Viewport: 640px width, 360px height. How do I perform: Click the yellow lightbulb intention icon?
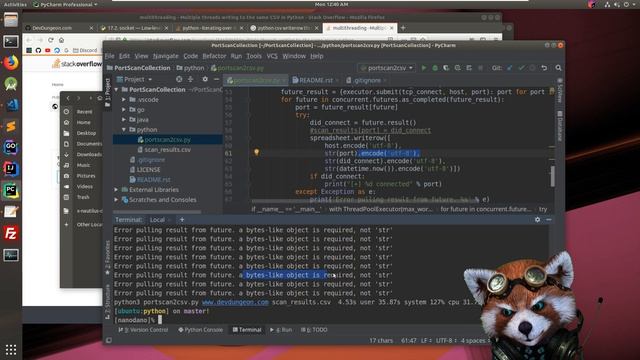[256, 152]
